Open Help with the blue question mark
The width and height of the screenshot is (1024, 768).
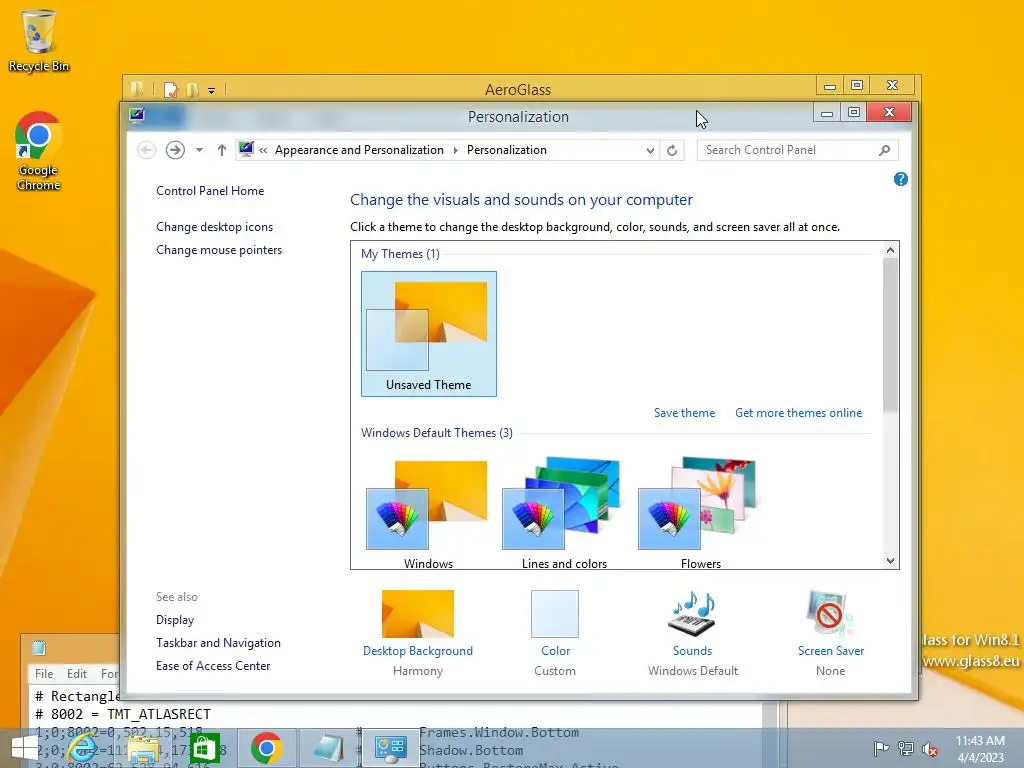coord(901,179)
